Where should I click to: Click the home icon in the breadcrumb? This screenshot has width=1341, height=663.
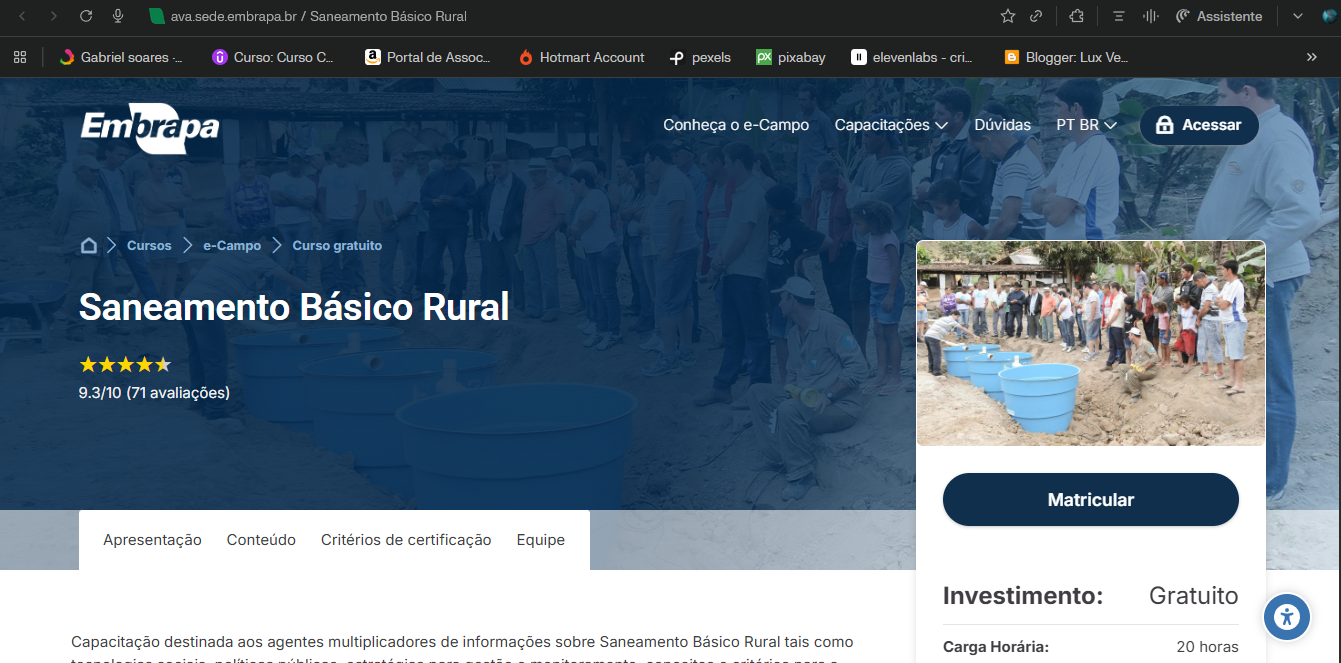[x=88, y=245]
